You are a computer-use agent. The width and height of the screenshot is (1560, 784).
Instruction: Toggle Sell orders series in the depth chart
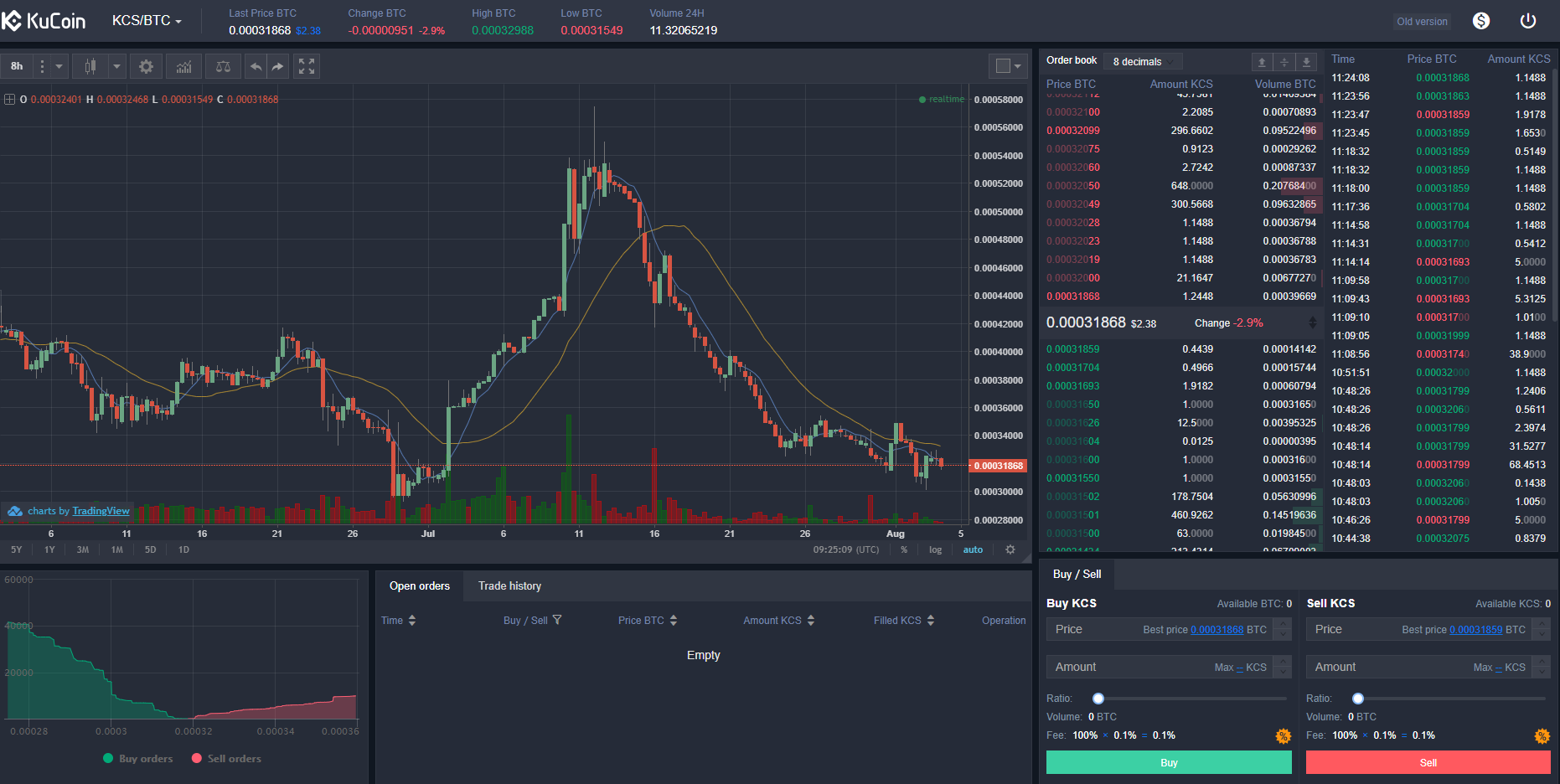coord(226,759)
